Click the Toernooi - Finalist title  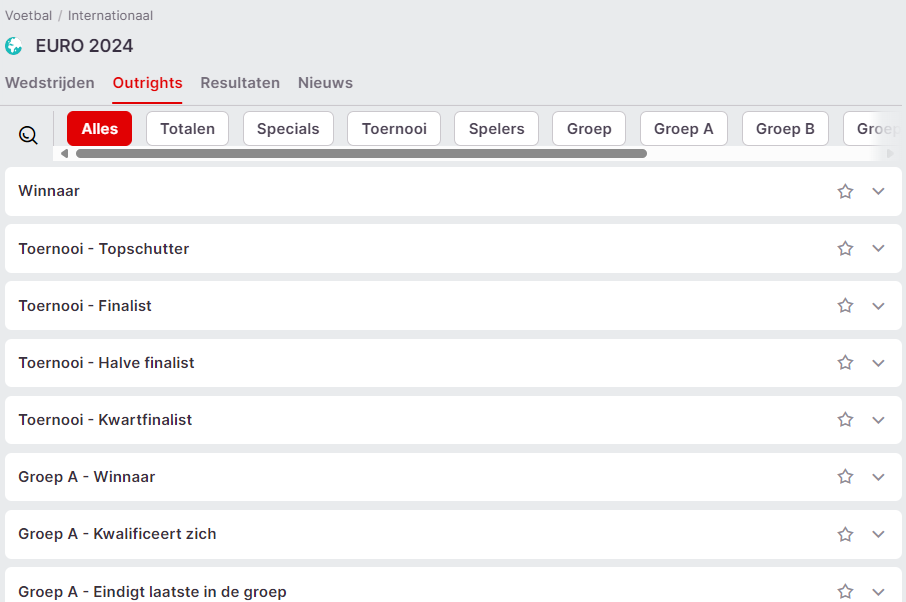point(85,306)
